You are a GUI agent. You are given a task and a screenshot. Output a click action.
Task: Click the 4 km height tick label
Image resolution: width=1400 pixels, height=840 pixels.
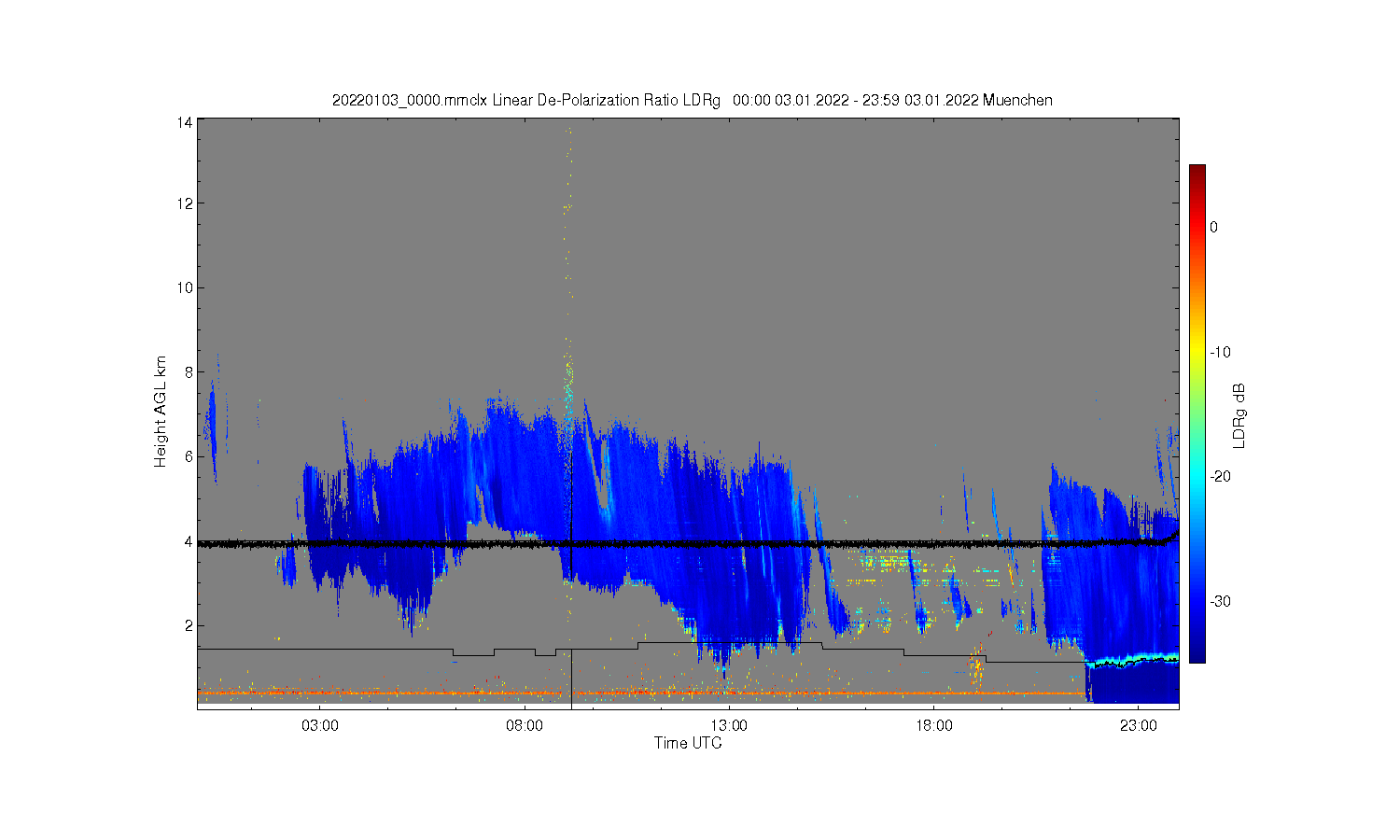[x=189, y=541]
